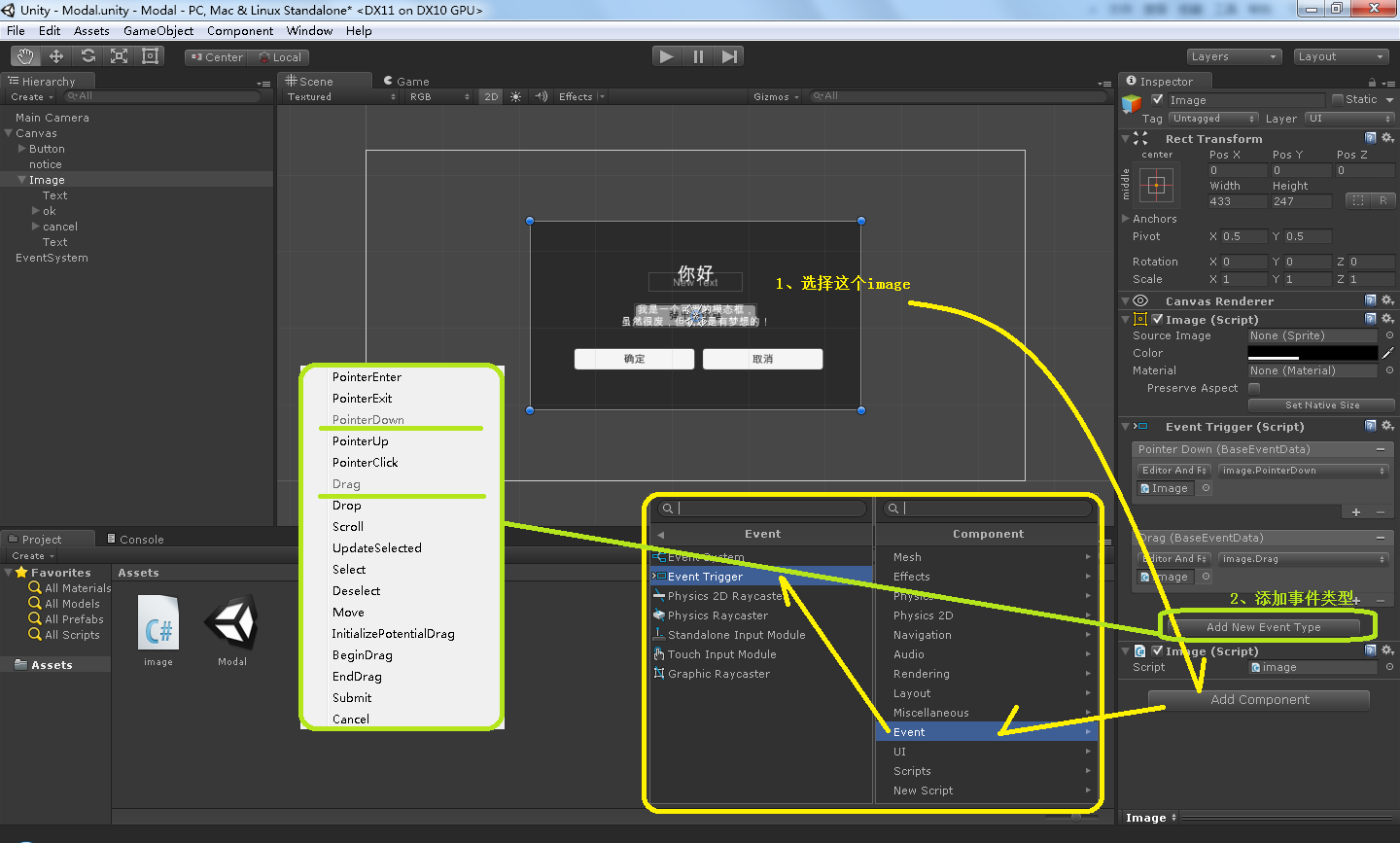This screenshot has width=1400, height=843.
Task: Click the Add New Event Type button
Action: pyautogui.click(x=1263, y=627)
